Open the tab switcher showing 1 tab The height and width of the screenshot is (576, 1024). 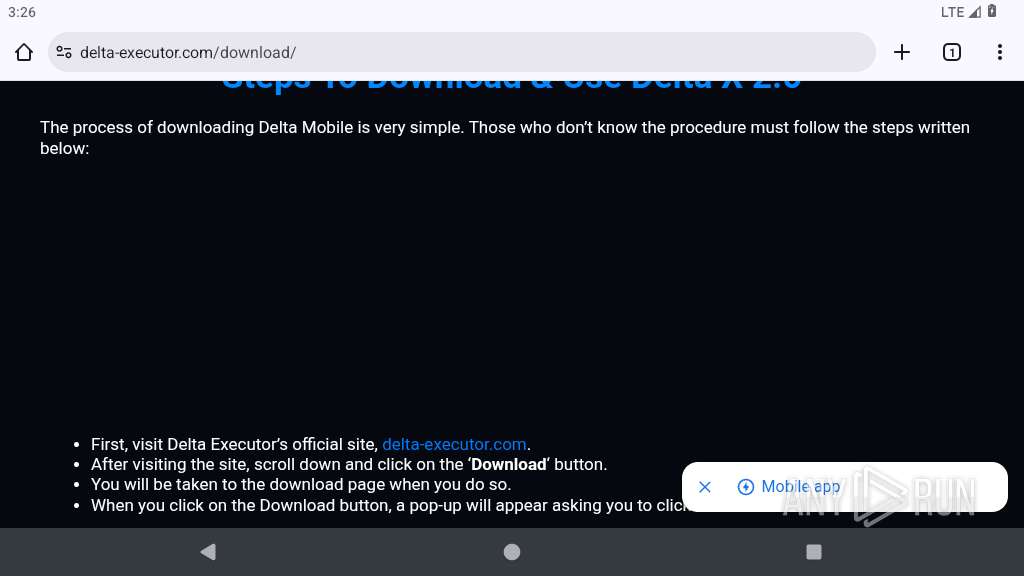click(x=952, y=52)
